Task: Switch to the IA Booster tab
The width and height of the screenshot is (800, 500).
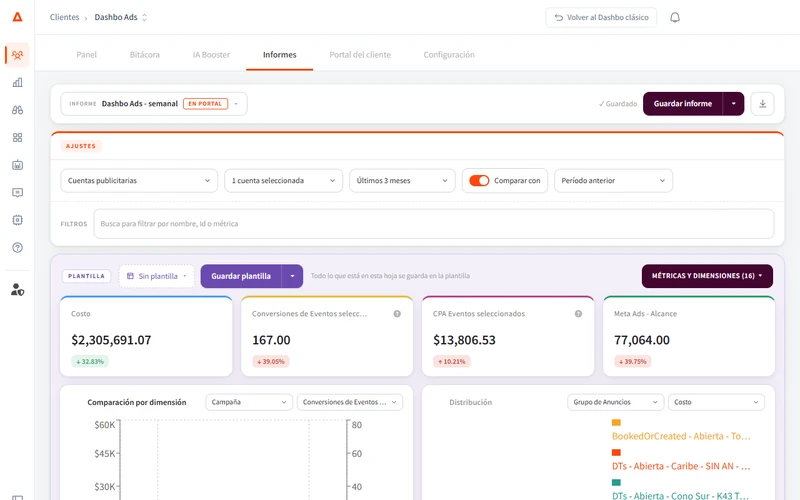Action: coord(211,55)
